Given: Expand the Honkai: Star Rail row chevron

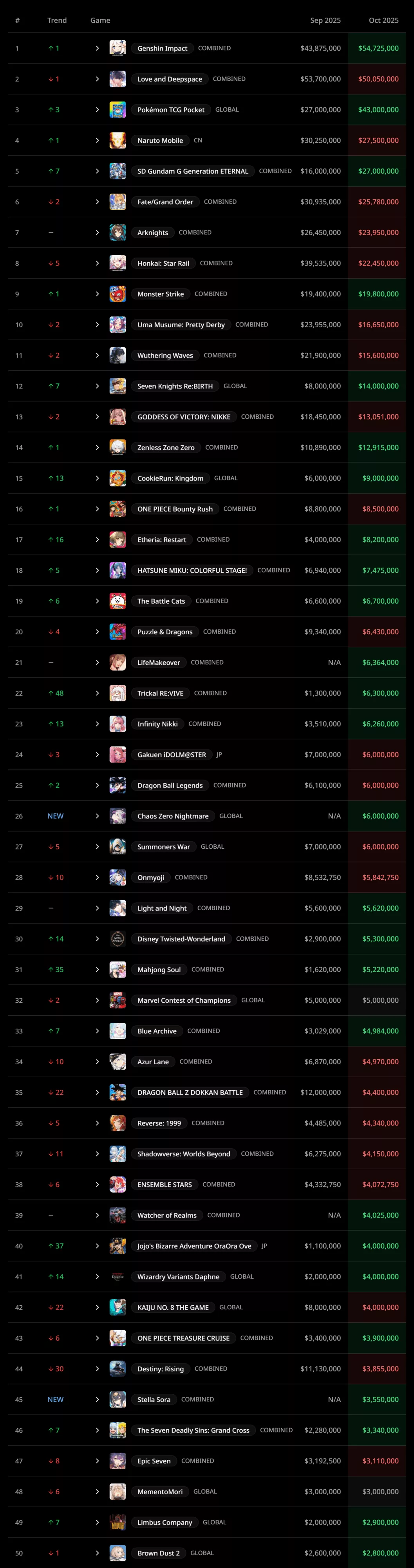Looking at the screenshot, I should pos(97,263).
